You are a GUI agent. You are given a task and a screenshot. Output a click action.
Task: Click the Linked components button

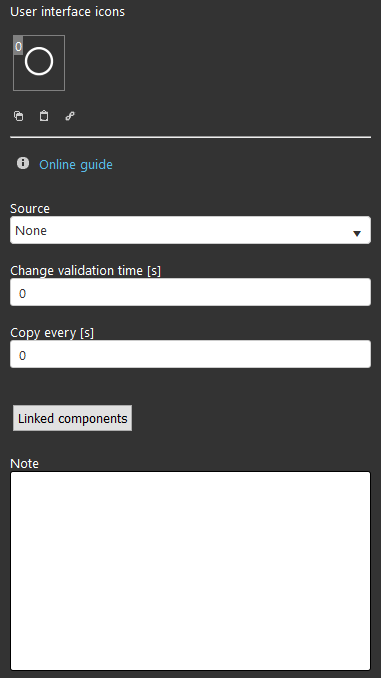point(72,418)
